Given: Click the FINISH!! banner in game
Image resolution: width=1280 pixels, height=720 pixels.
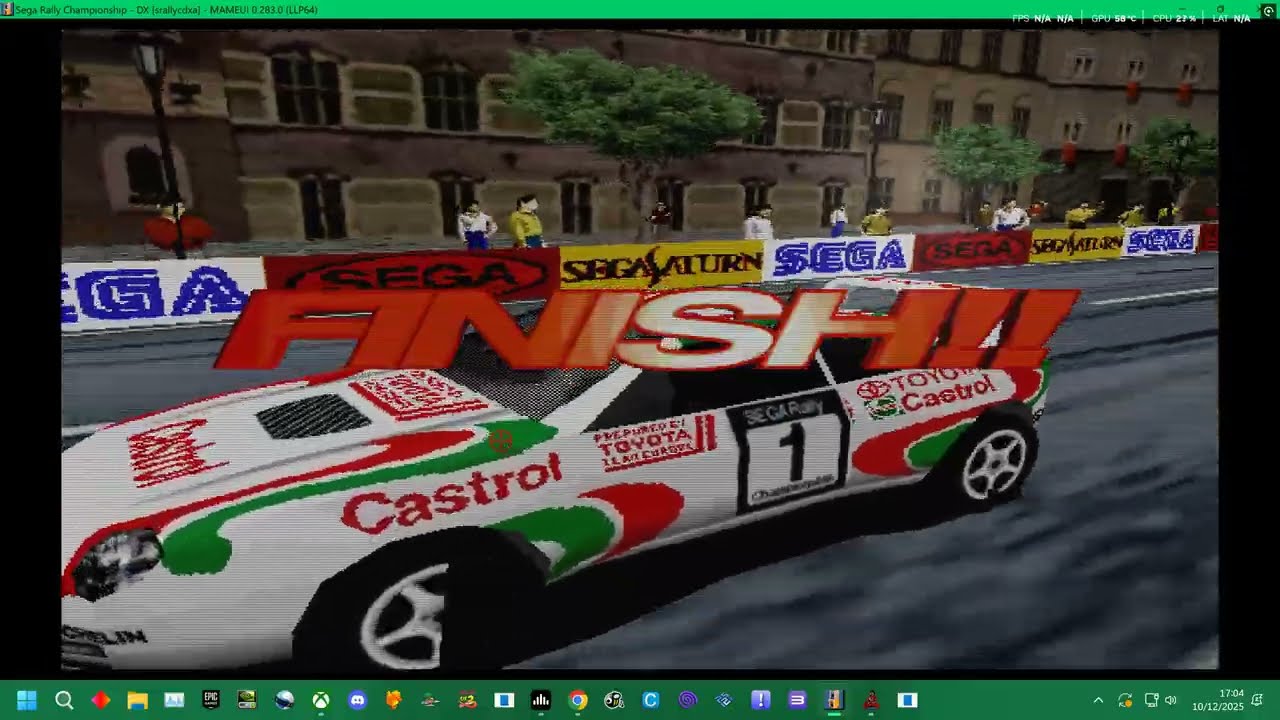Looking at the screenshot, I should point(648,328).
